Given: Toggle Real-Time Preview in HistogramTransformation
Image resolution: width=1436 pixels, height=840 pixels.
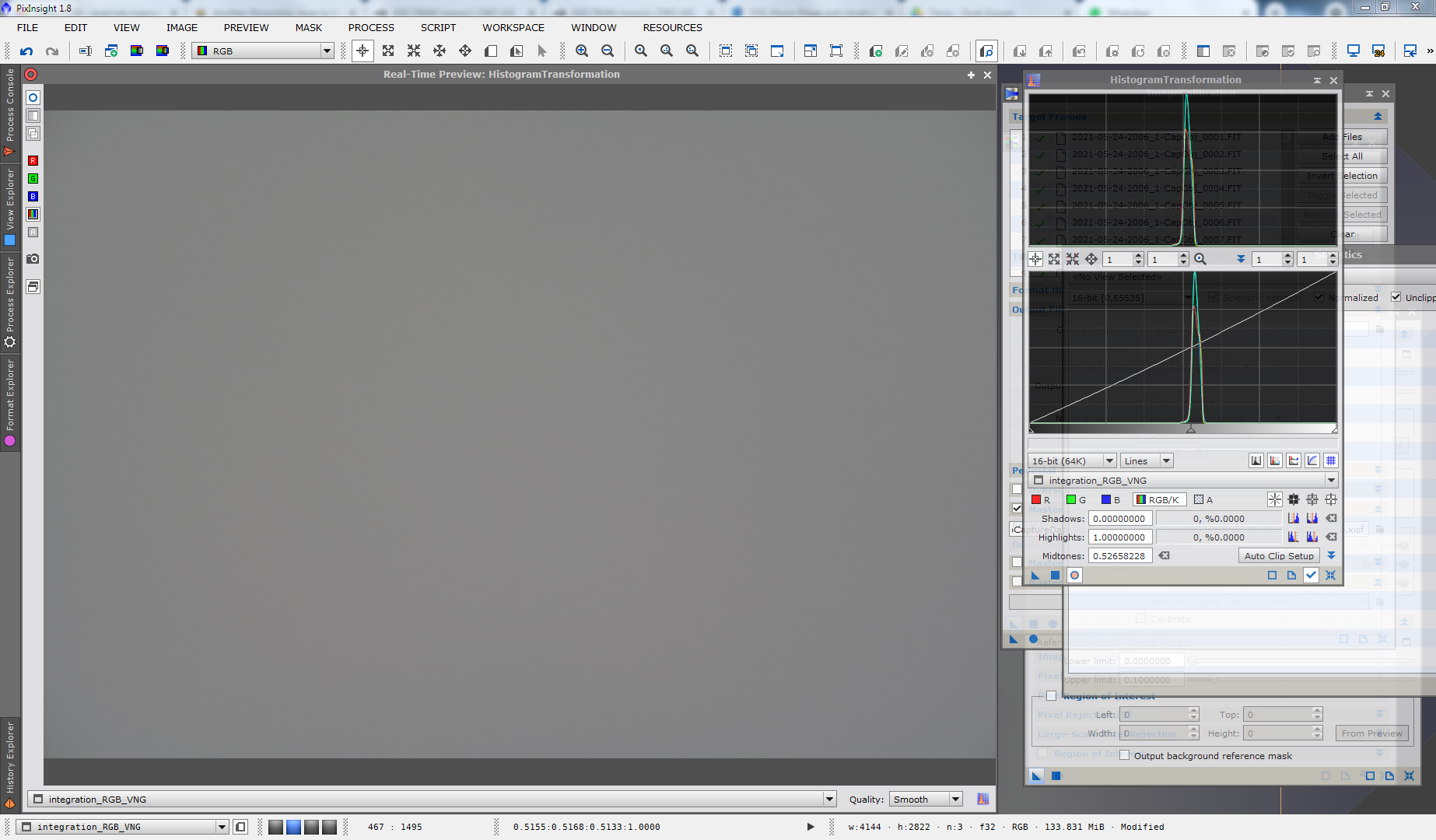Looking at the screenshot, I should pos(1074,576).
